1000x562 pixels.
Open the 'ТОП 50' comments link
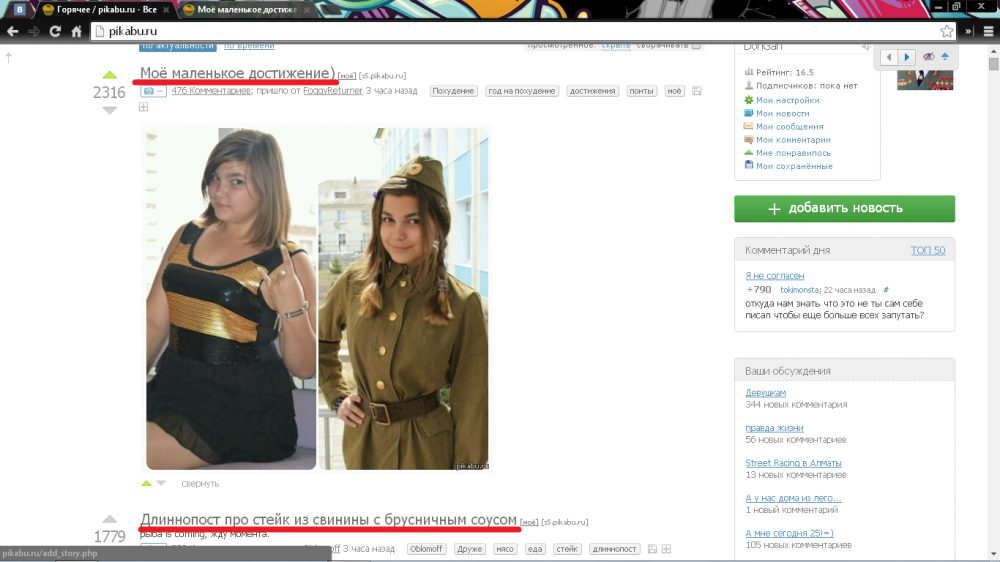pyautogui.click(x=927, y=250)
